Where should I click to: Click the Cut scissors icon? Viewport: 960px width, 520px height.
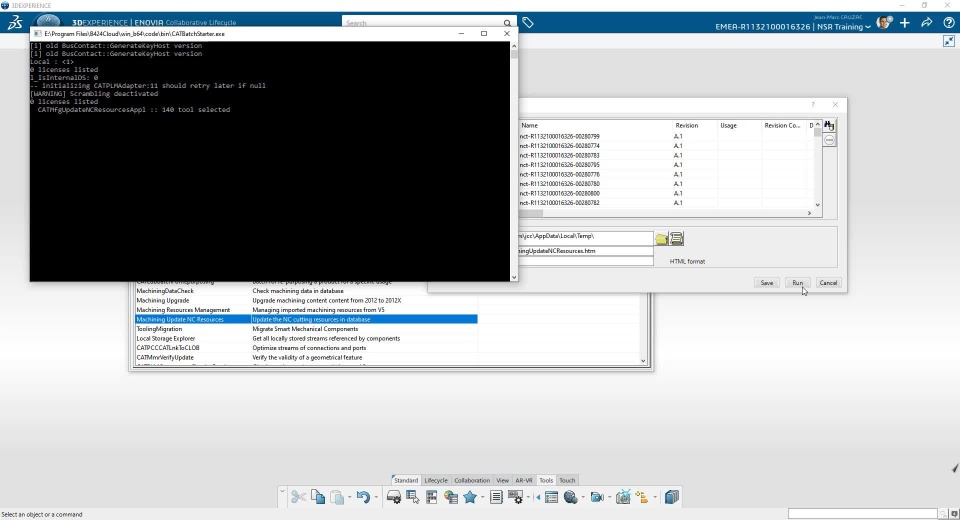tap(298, 497)
